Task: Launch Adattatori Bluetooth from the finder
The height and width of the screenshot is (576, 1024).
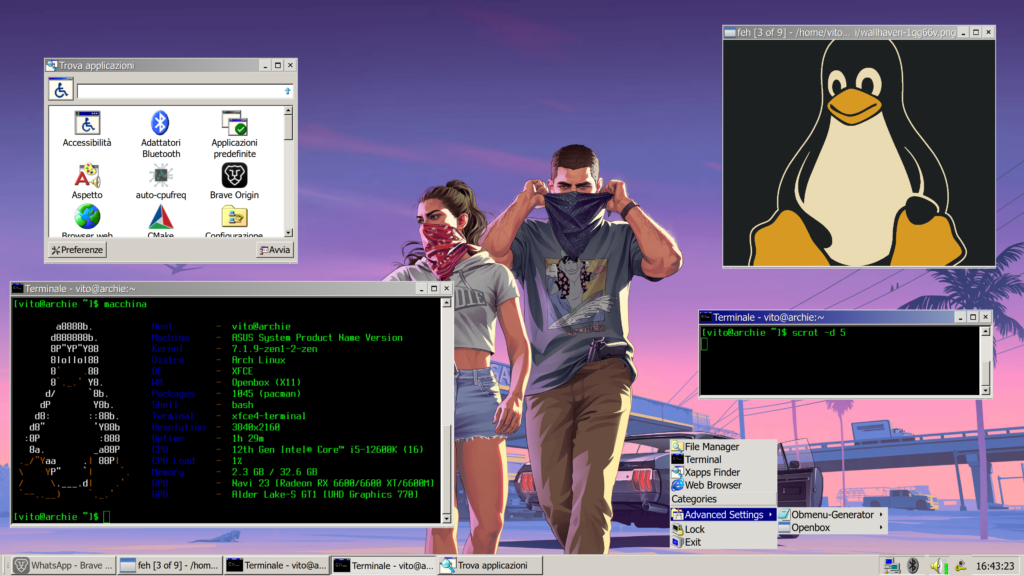Action: point(161,135)
